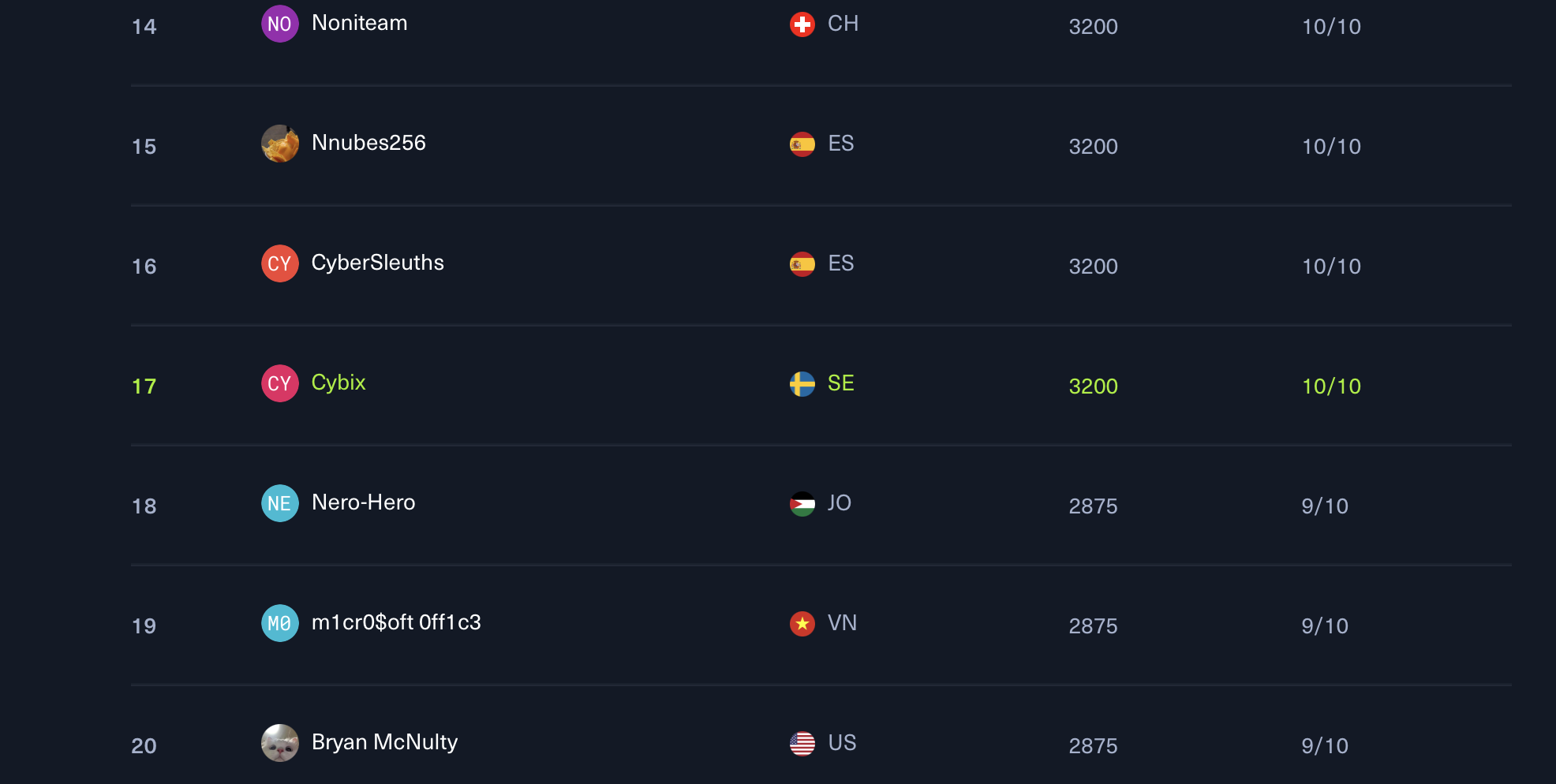Open the CyberSleuths team name

pos(377,263)
